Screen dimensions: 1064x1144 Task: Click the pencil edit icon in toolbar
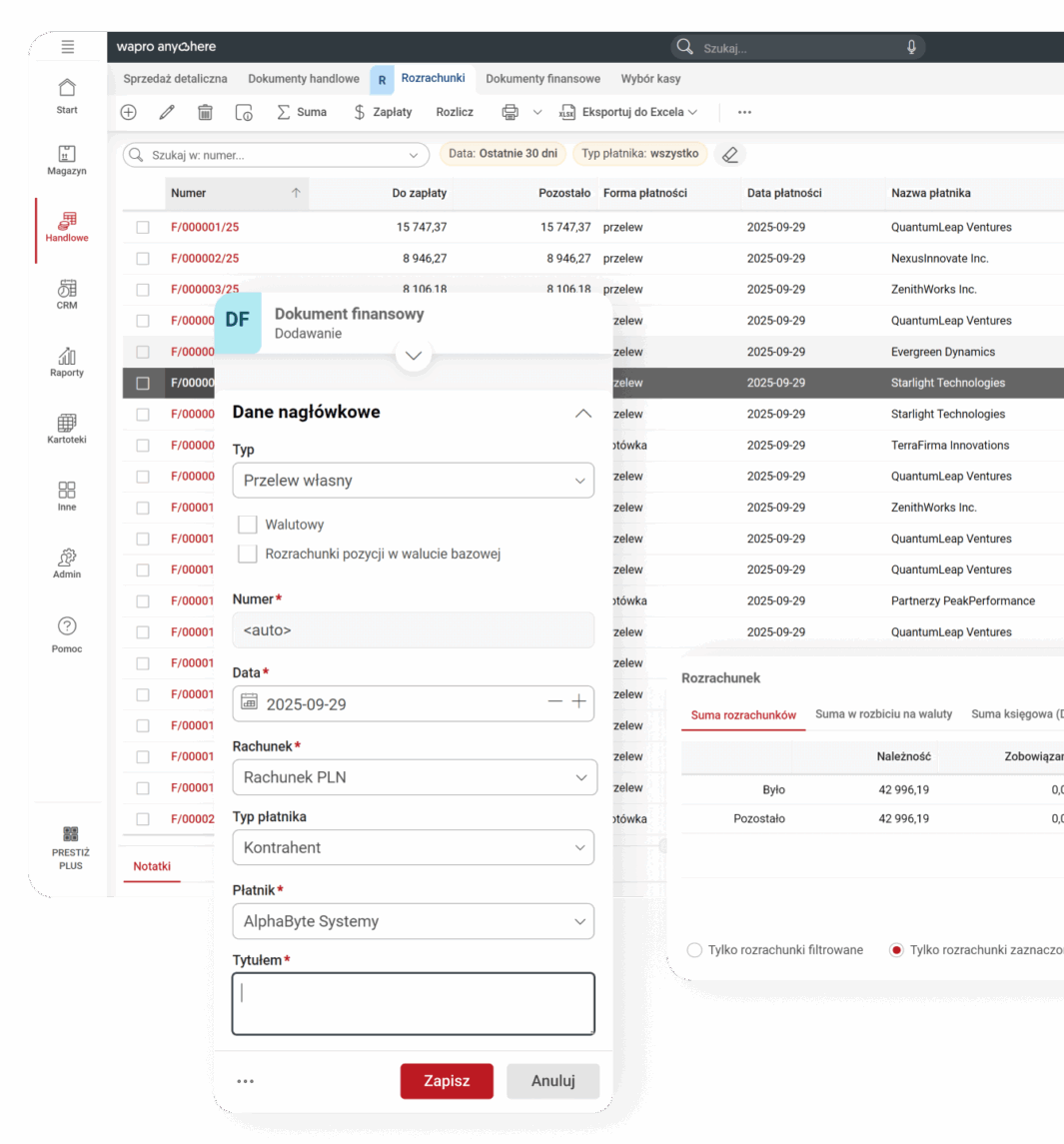pos(167,112)
